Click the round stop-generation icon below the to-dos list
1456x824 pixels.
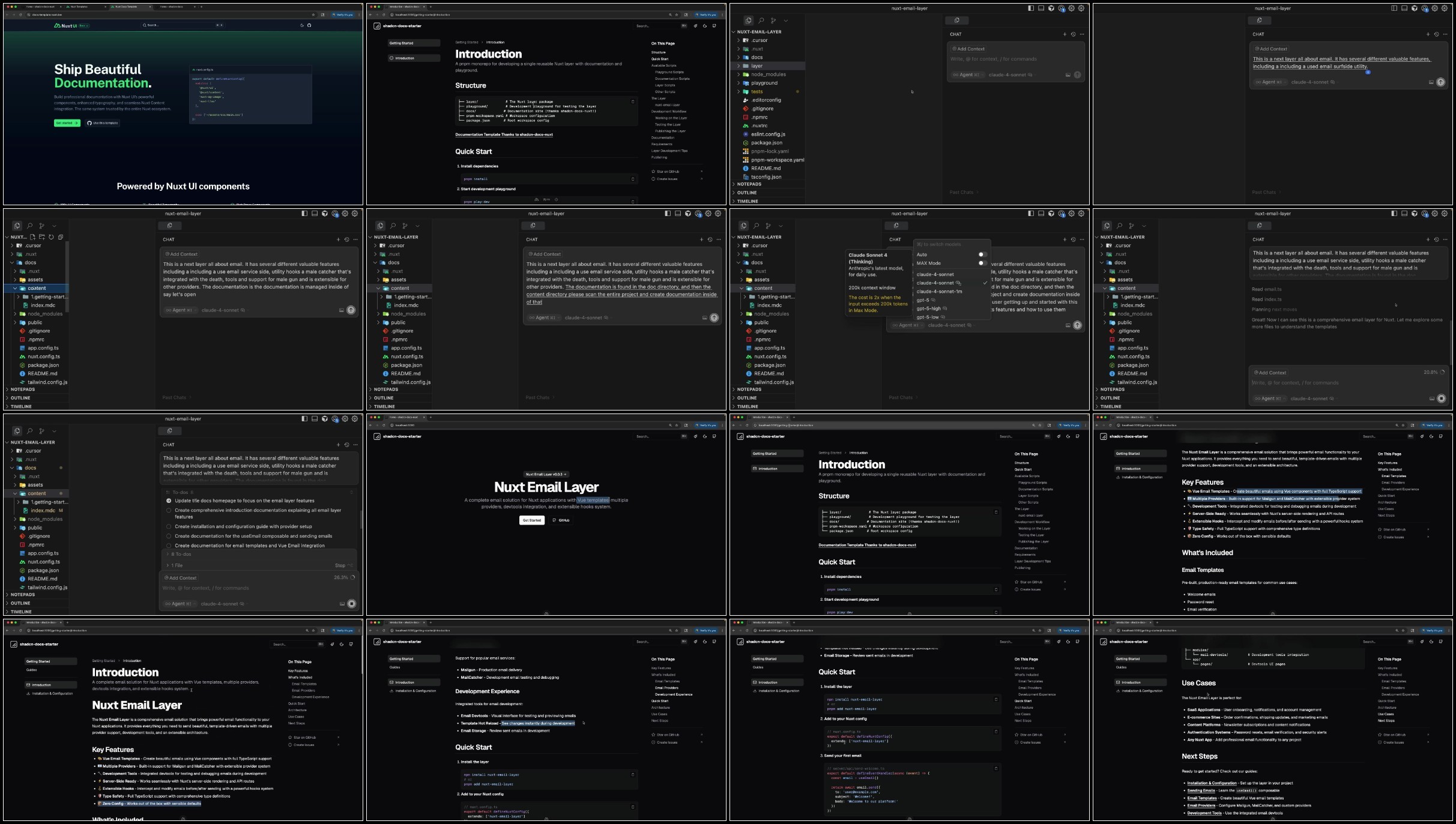pyautogui.click(x=352, y=604)
